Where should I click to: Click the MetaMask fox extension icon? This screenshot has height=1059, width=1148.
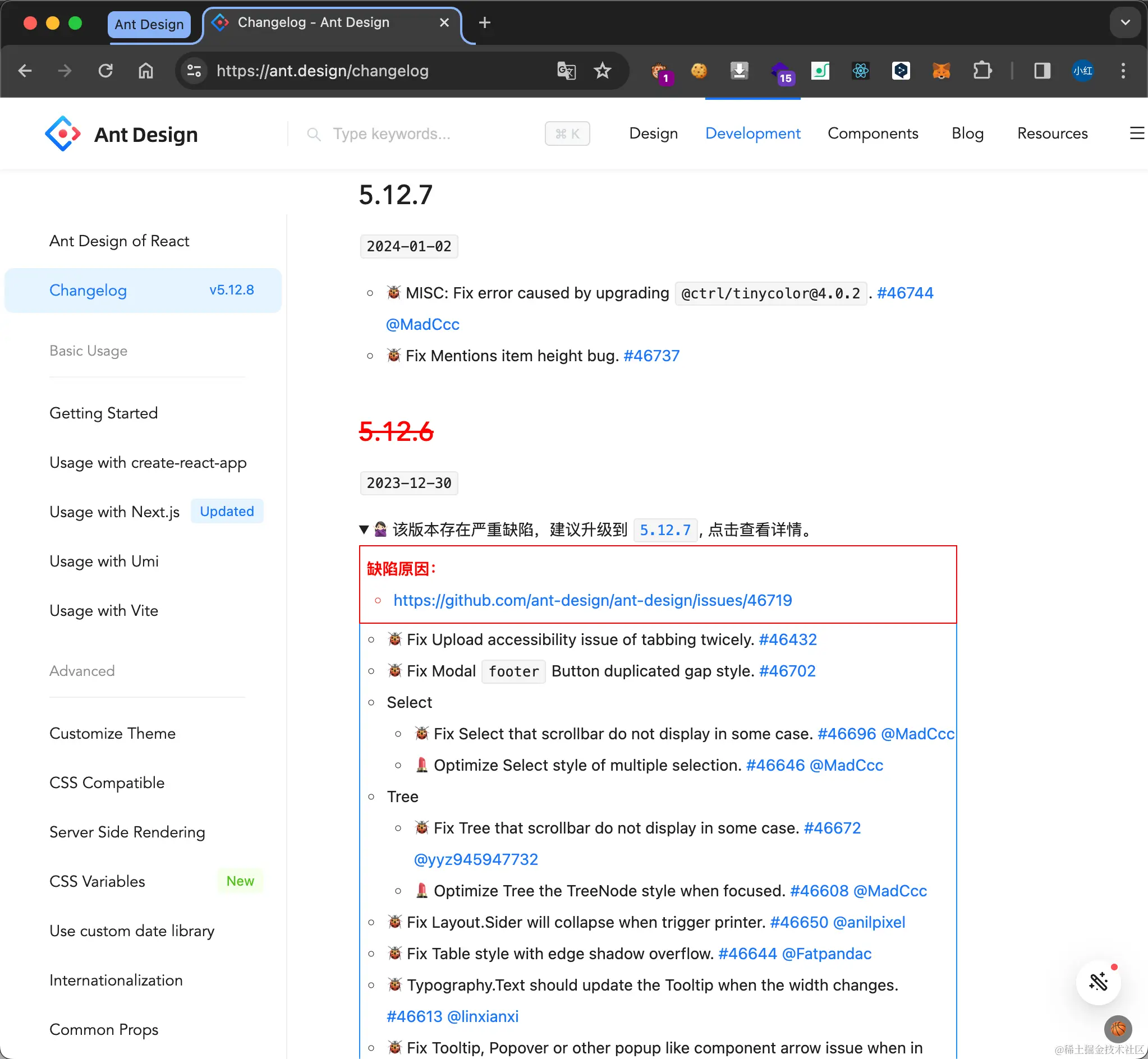(x=941, y=71)
